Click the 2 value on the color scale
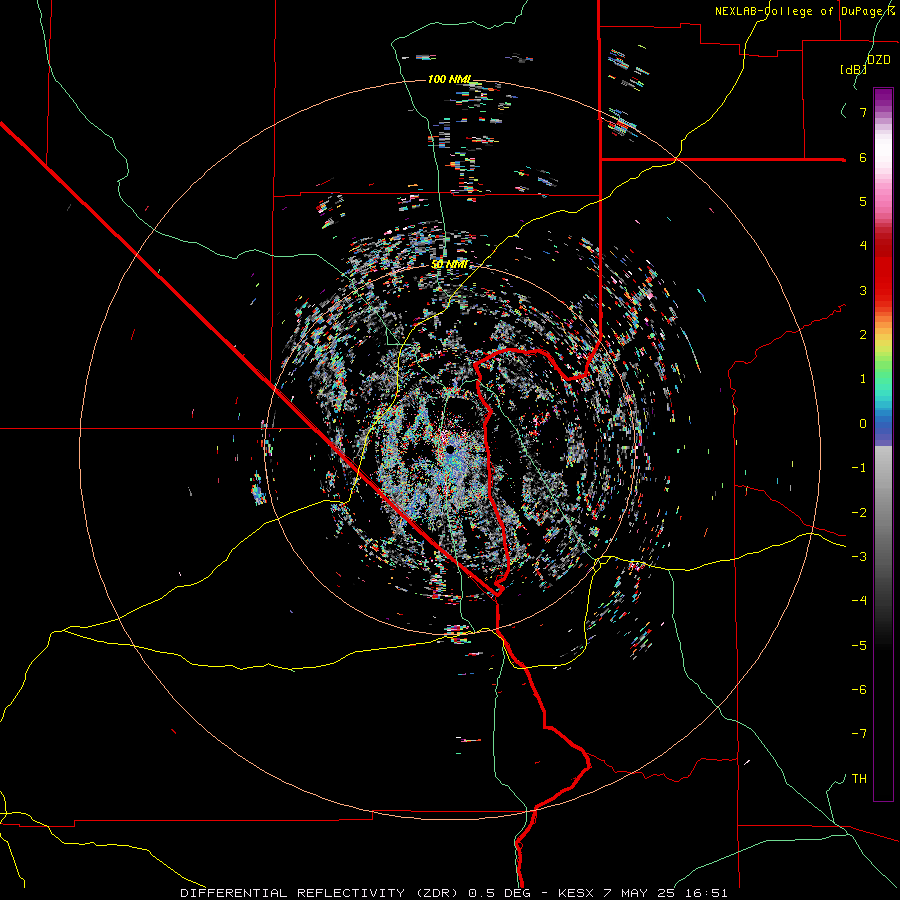 pos(863,335)
